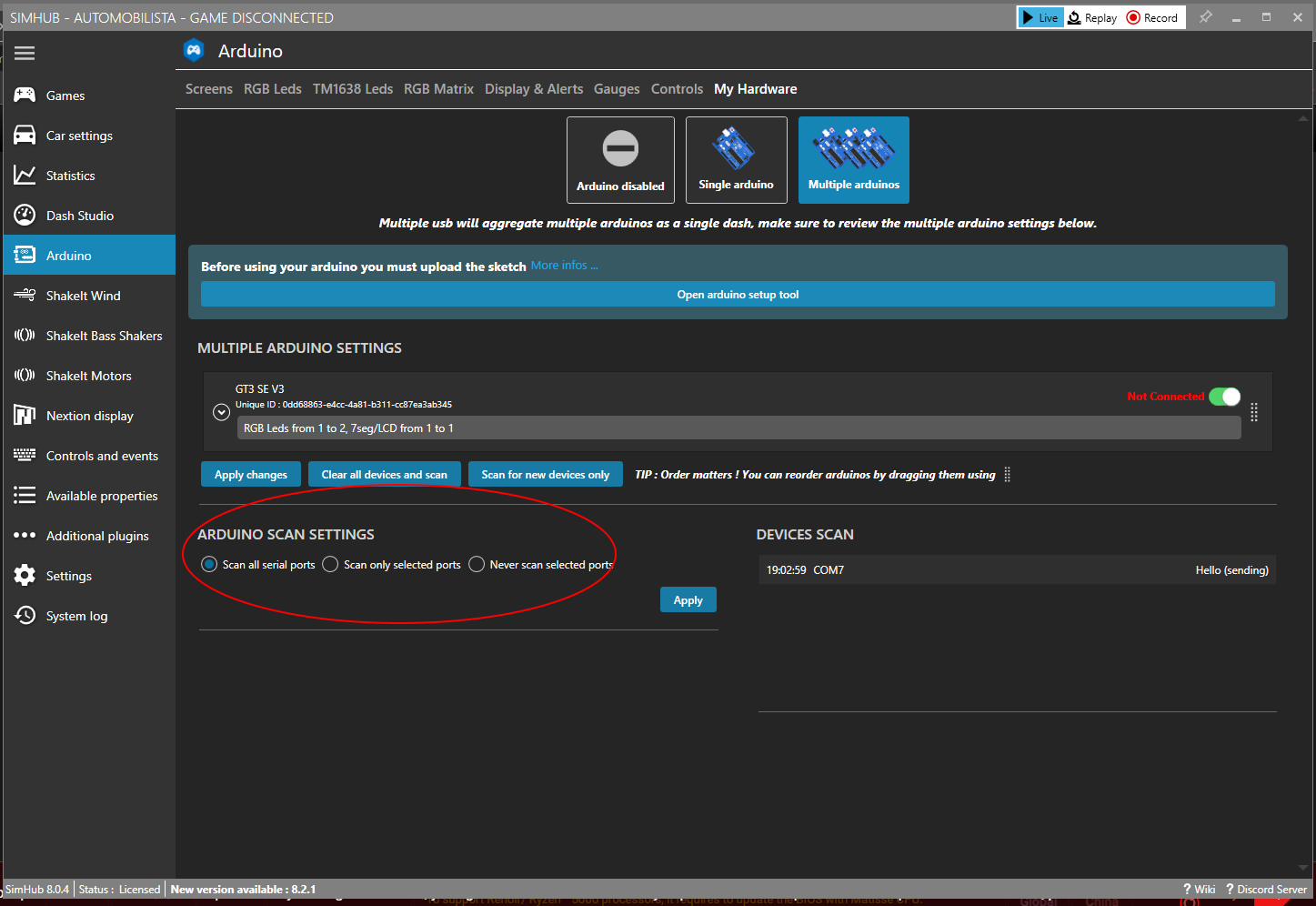Click the Controls and events keyboard icon
This screenshot has width=1316, height=906.
[25, 455]
